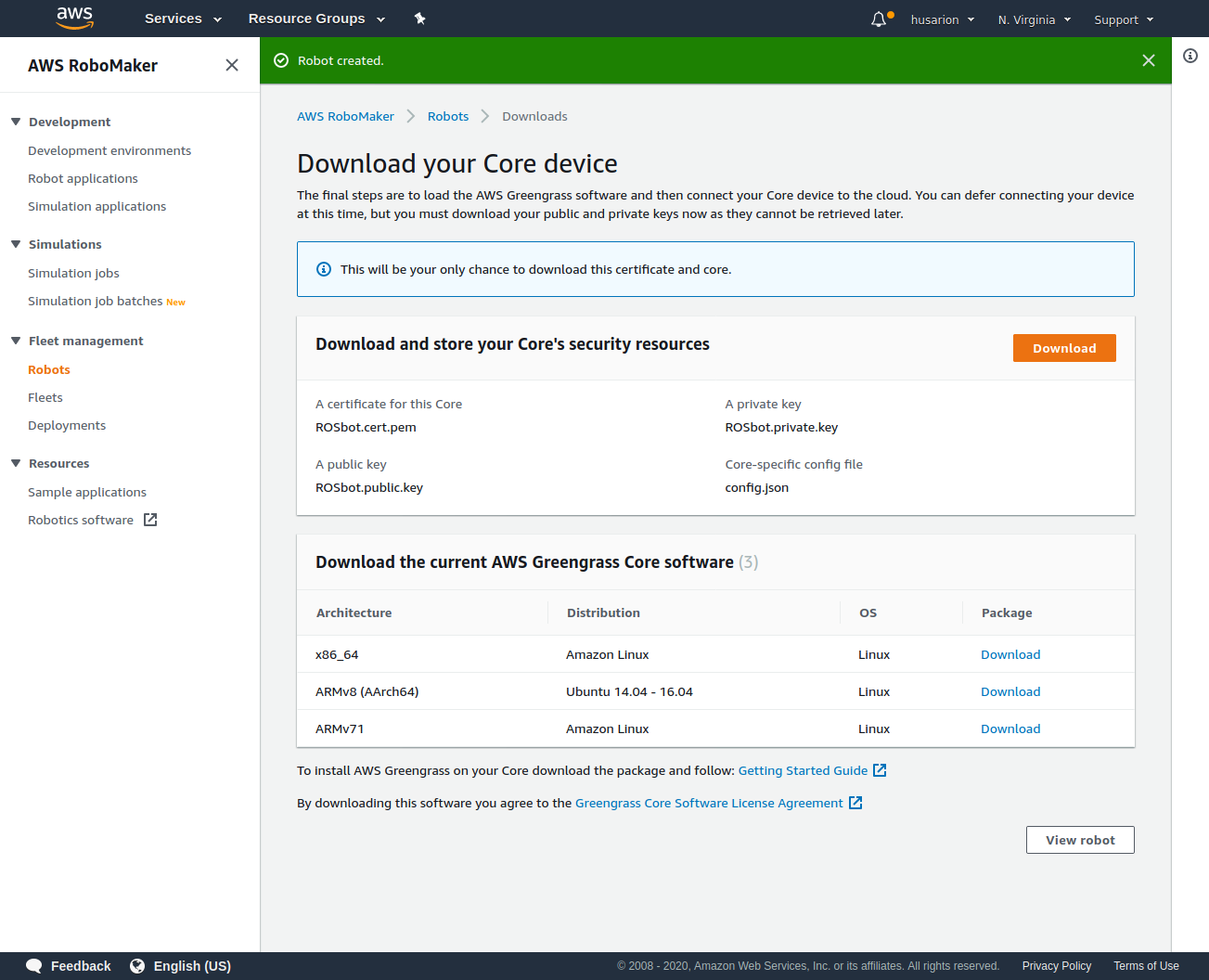Click the Distribution column header
This screenshot has height=980, width=1209.
pyautogui.click(x=603, y=612)
